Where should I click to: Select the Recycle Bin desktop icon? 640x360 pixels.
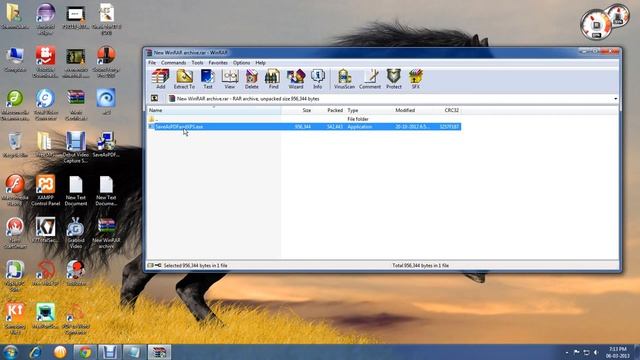[x=15, y=145]
